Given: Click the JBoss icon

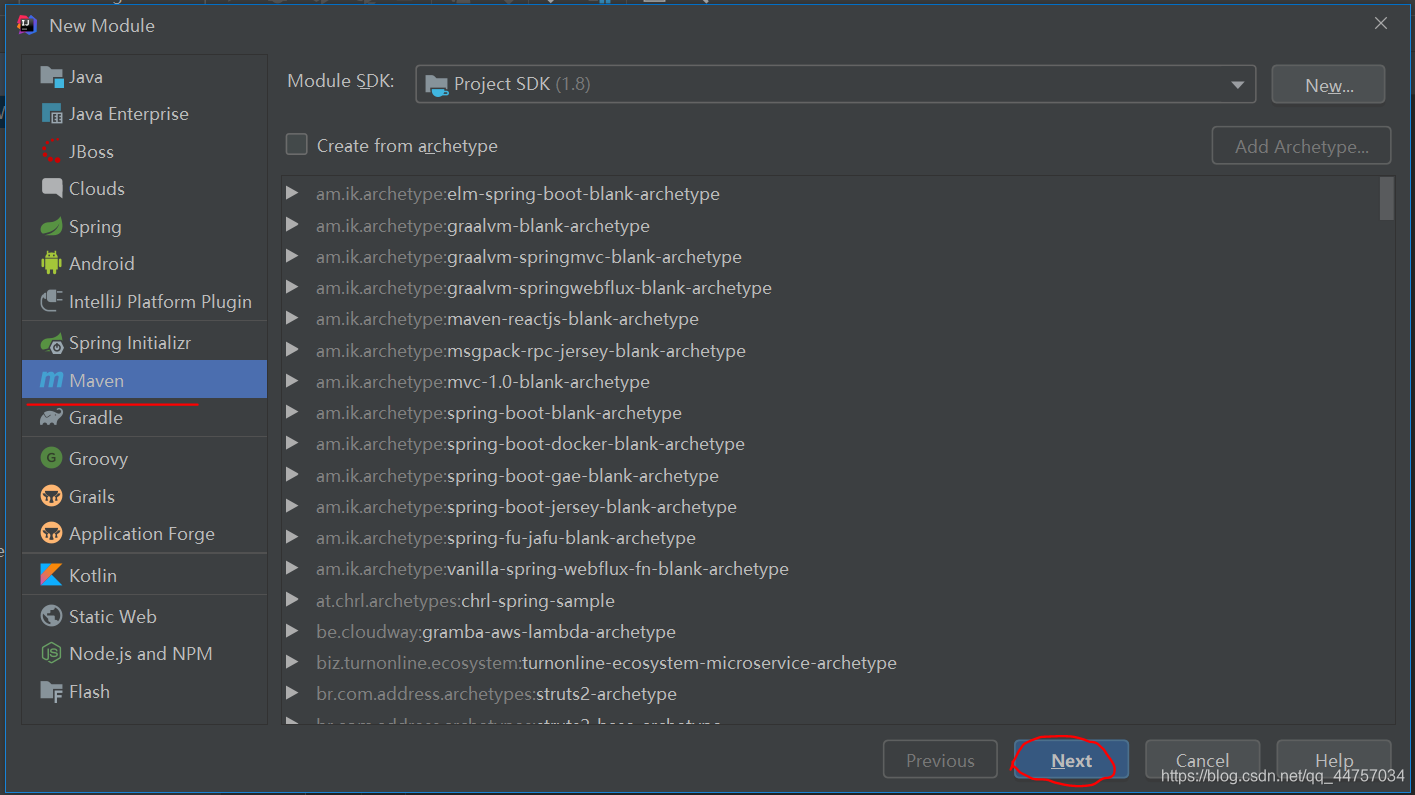Looking at the screenshot, I should point(51,152).
